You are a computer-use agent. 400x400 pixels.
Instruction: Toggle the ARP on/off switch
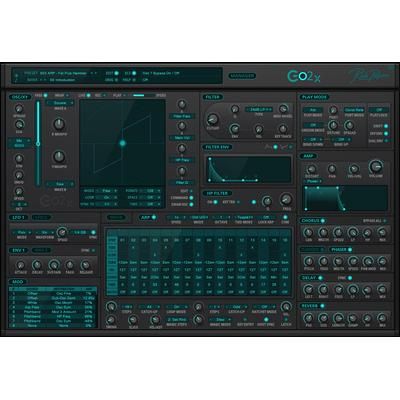click(154, 217)
